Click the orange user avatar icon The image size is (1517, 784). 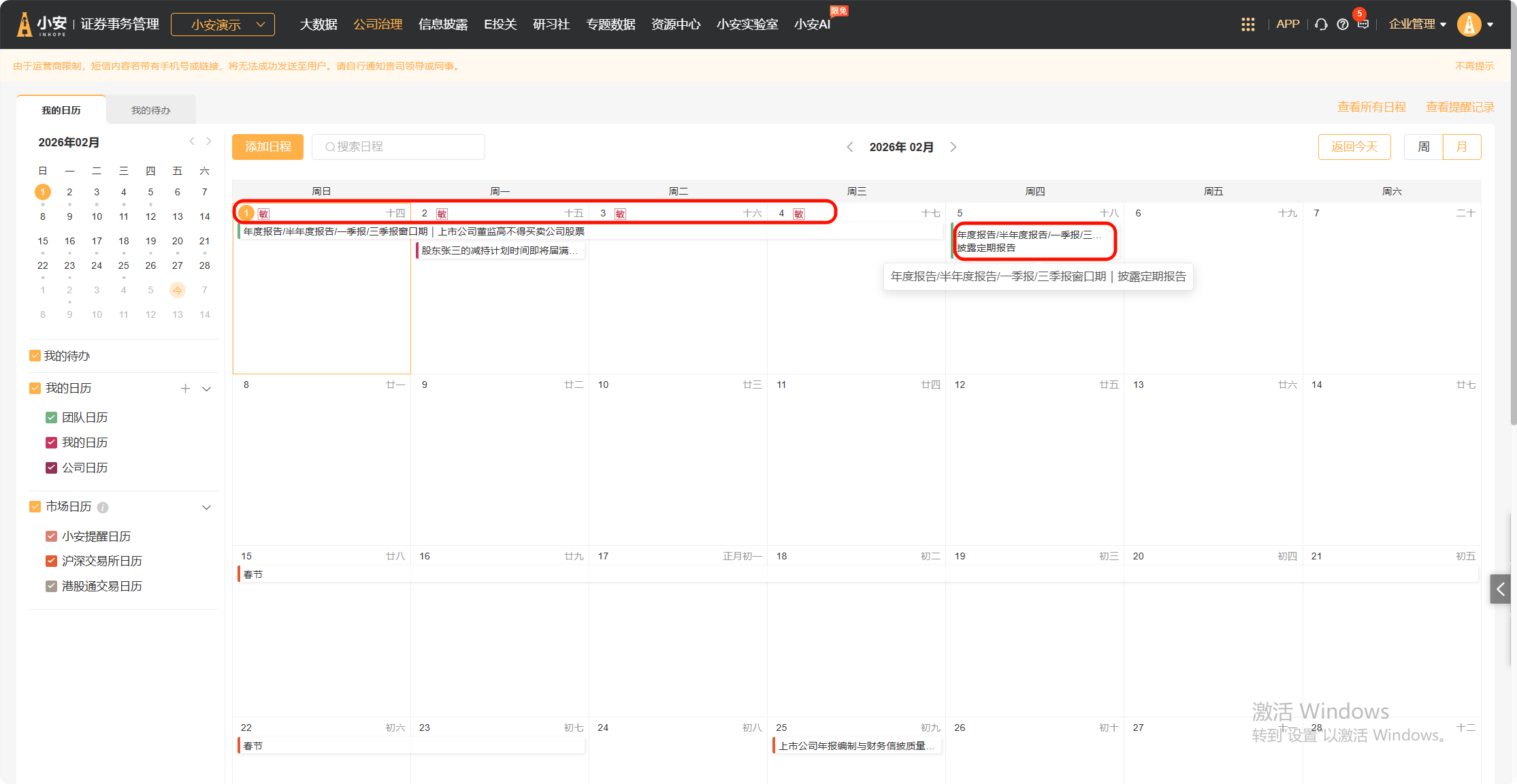click(x=1469, y=24)
